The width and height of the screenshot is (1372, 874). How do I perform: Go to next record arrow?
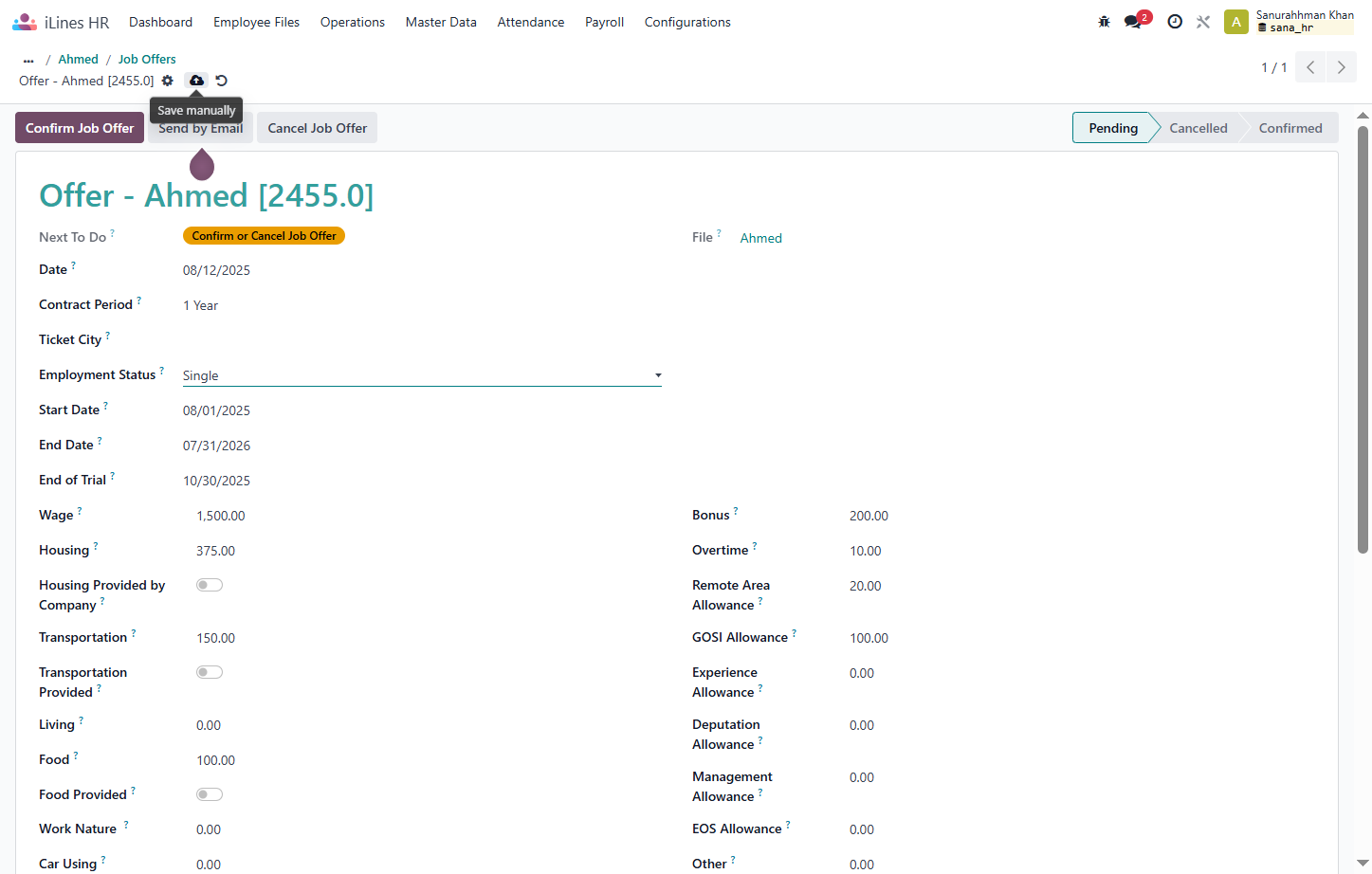click(1341, 67)
